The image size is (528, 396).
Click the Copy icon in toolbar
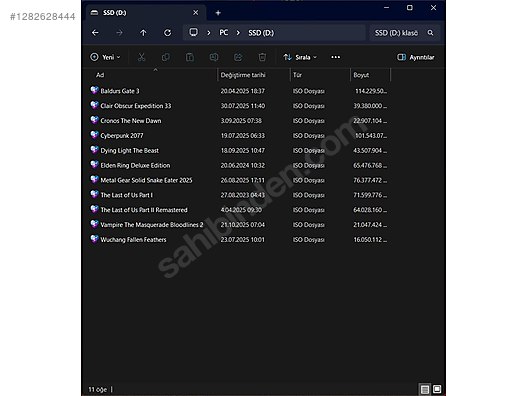[166, 57]
